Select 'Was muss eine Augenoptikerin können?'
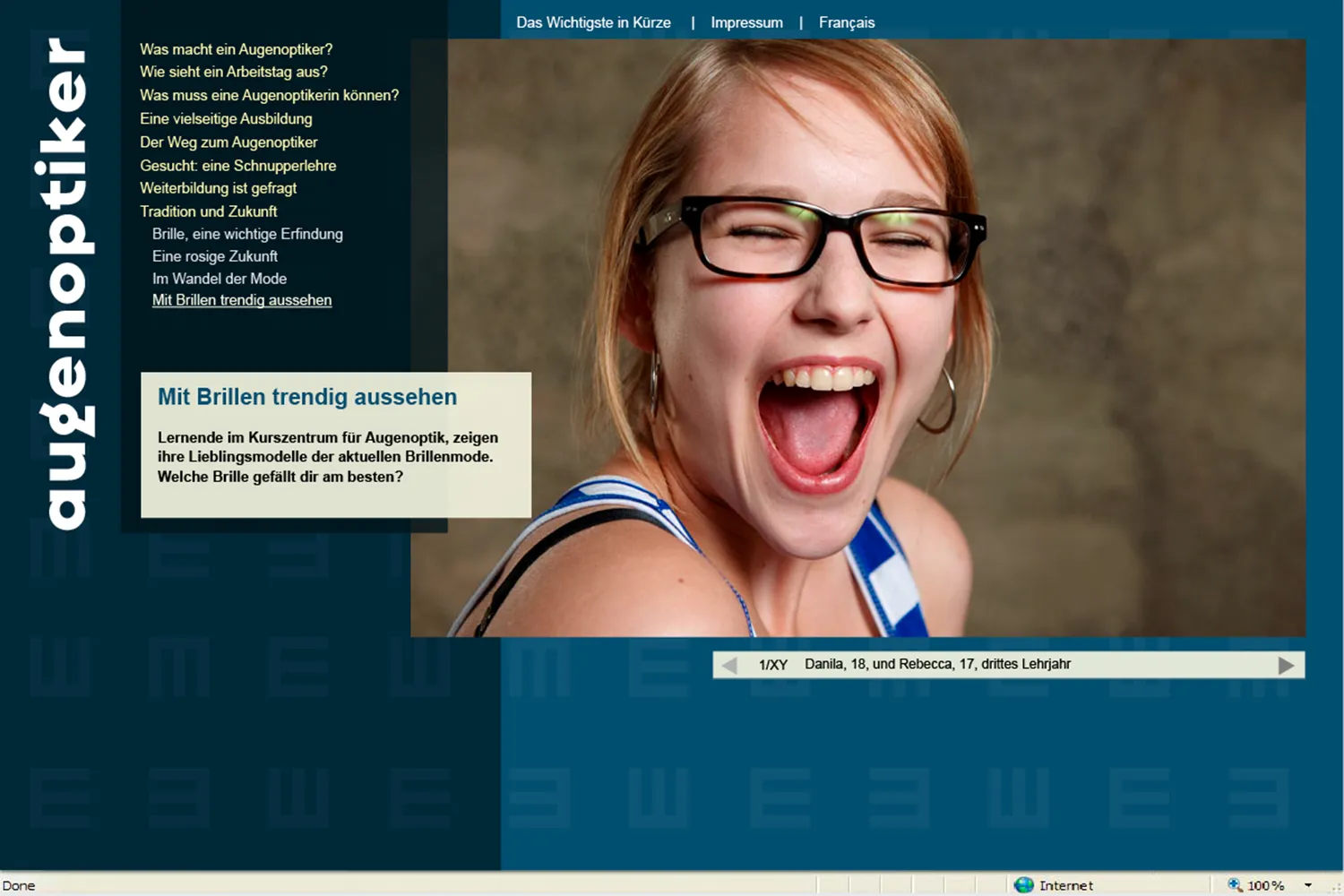 click(269, 95)
